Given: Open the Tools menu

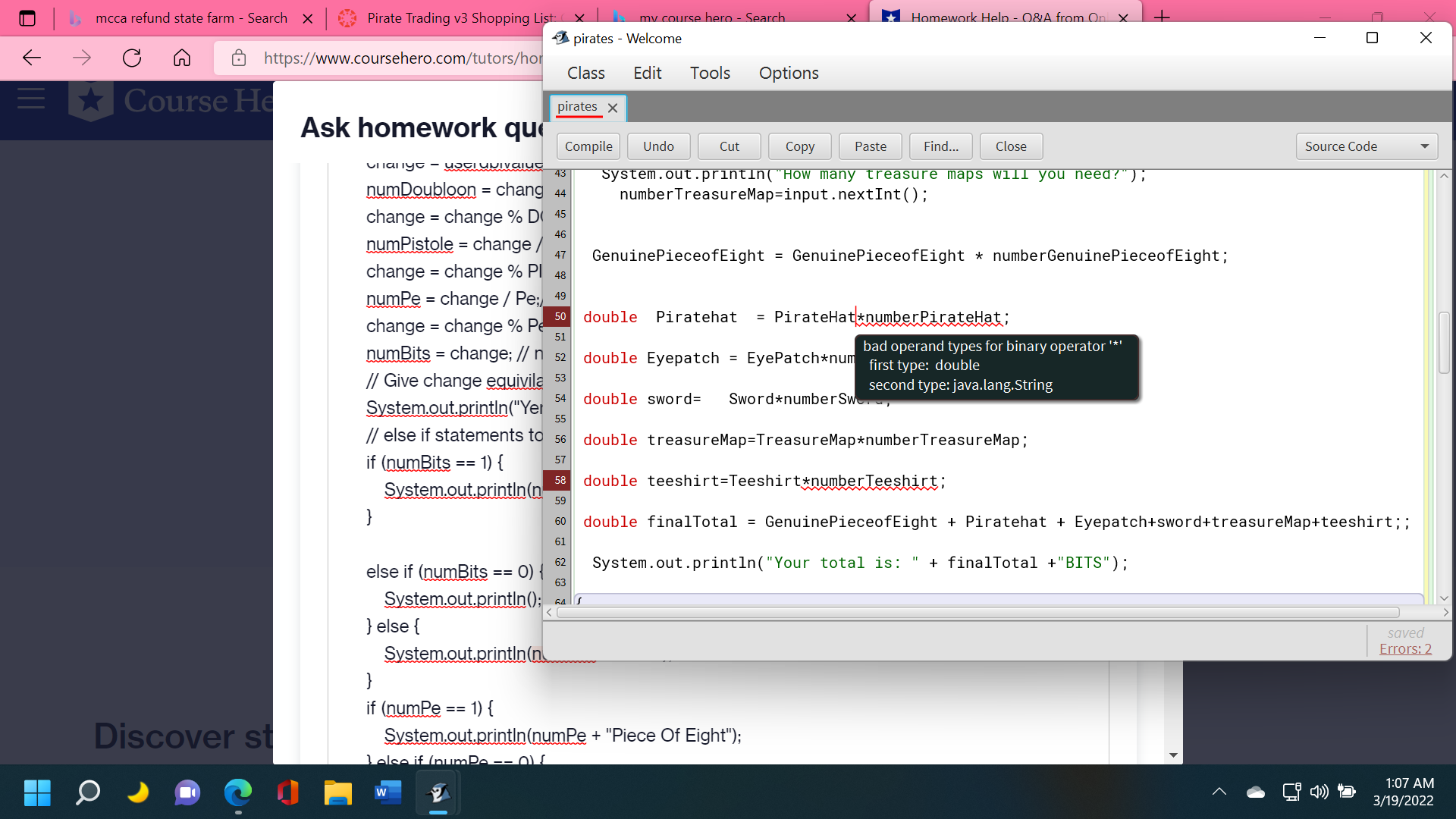Looking at the screenshot, I should [x=710, y=73].
